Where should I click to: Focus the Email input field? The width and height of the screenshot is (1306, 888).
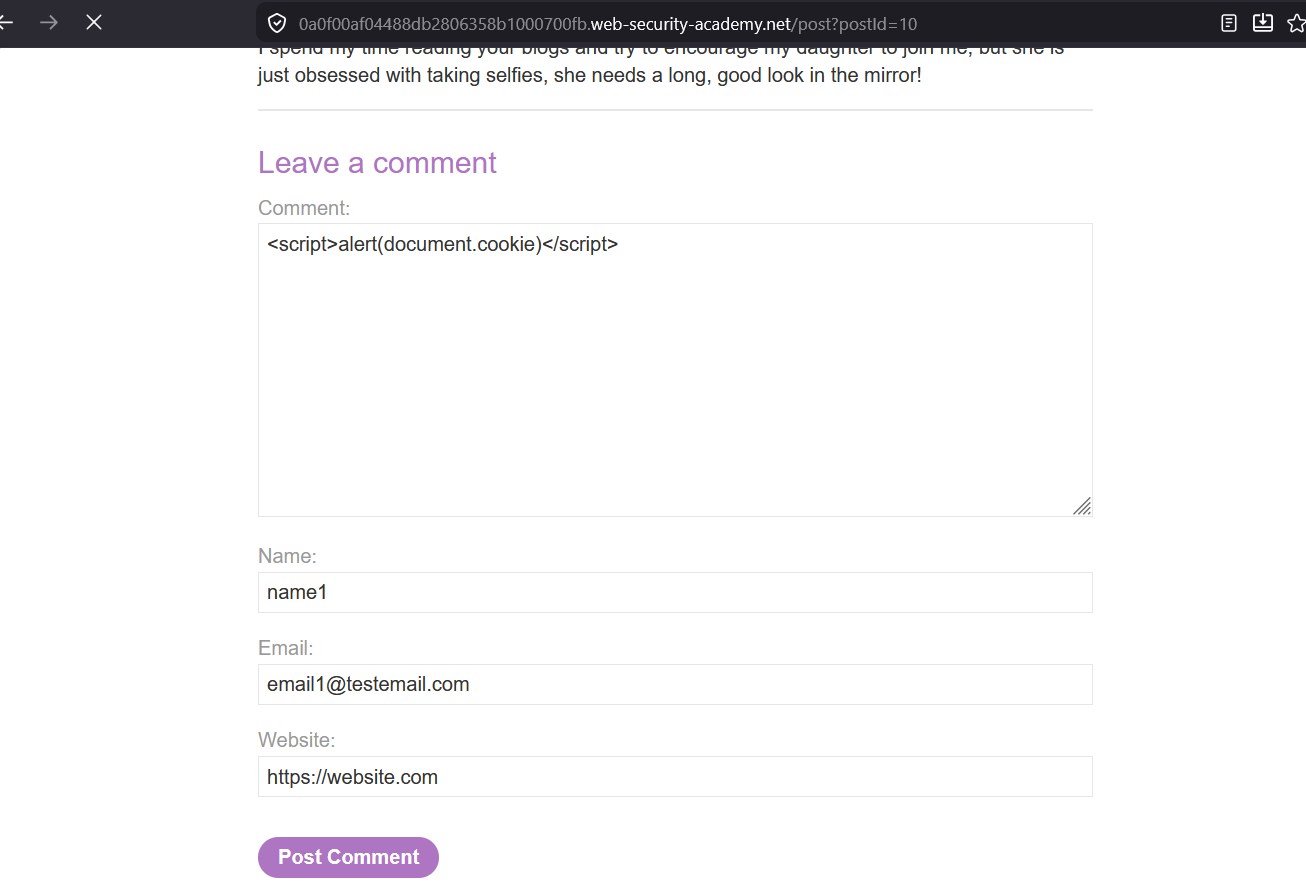point(675,684)
